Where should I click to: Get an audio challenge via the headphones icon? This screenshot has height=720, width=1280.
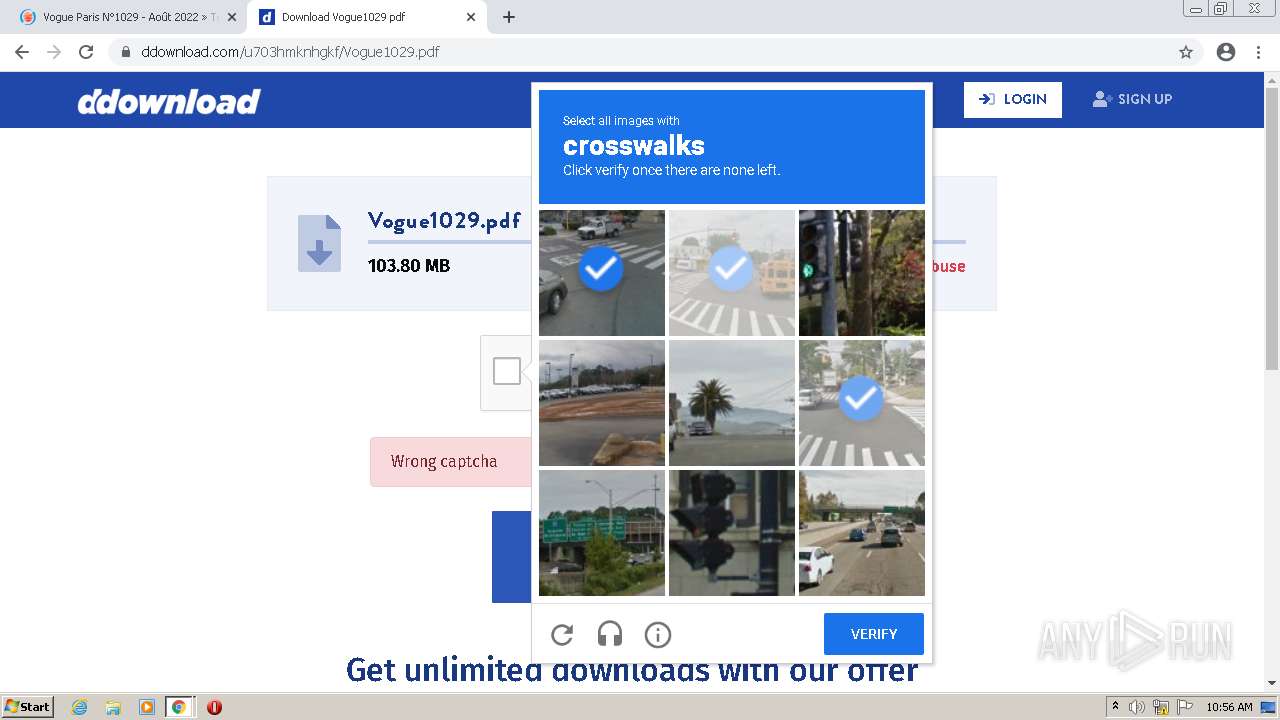(x=610, y=634)
